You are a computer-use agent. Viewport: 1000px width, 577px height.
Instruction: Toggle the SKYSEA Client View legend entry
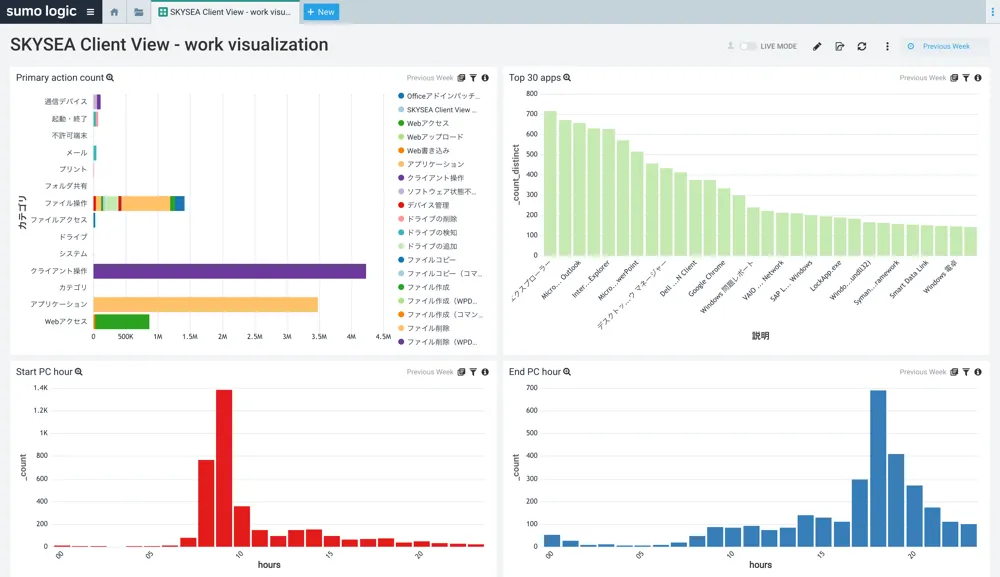click(438, 110)
